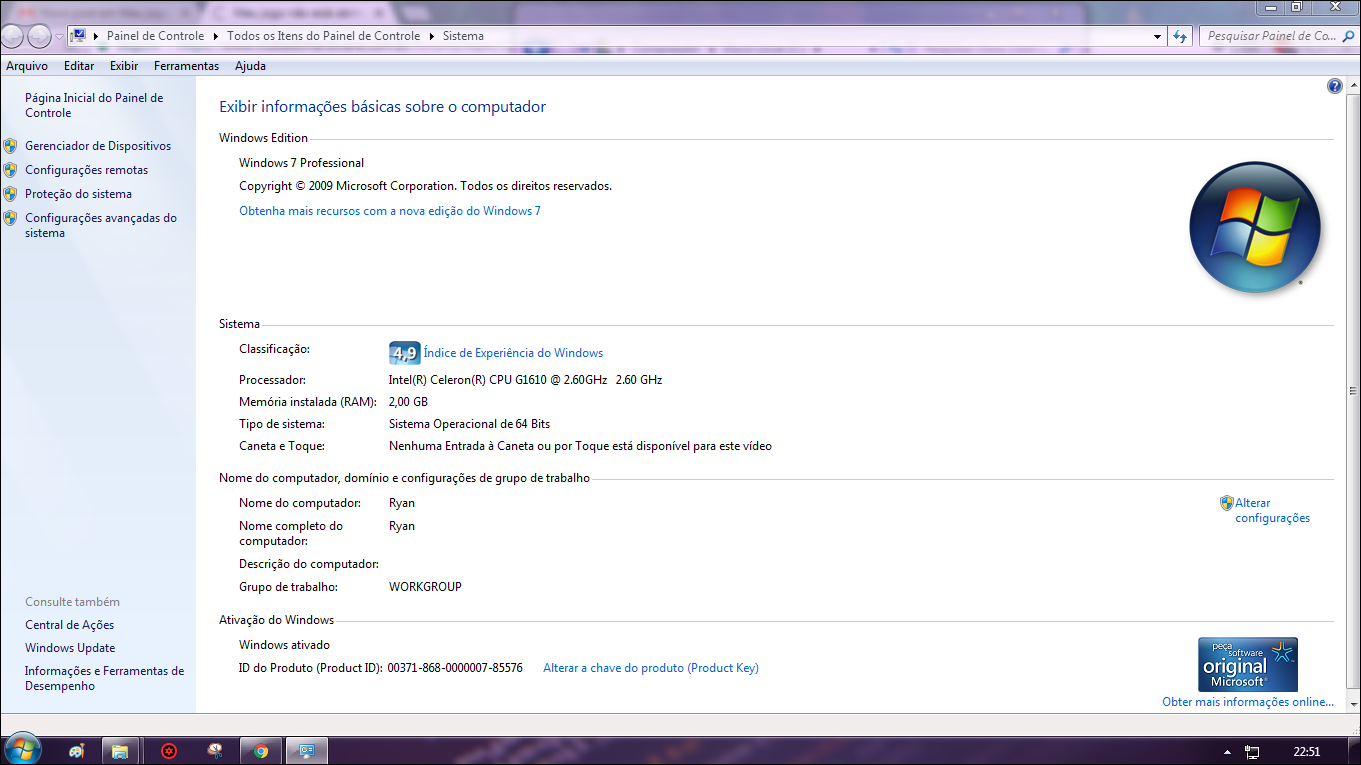The height and width of the screenshot is (765, 1361).
Task: Open Configurações avançadas do sistema
Action: 100,225
